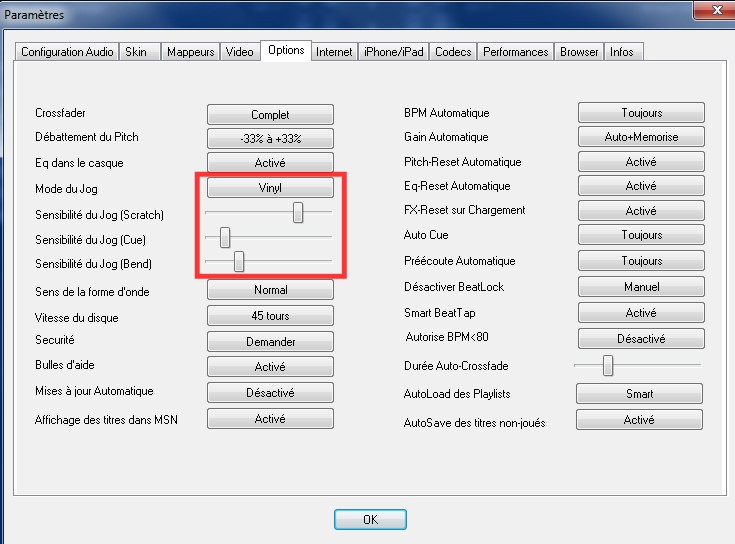Change the Débattement du Pitch -33% à +33% setting

(x=270, y=139)
